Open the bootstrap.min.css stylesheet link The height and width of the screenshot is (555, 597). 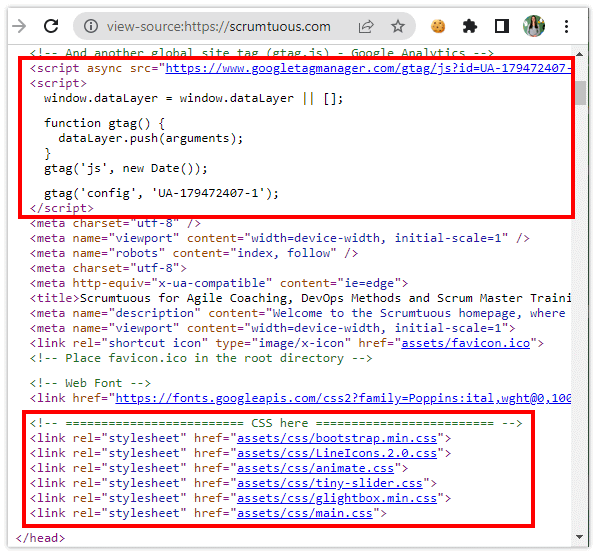pos(337,439)
